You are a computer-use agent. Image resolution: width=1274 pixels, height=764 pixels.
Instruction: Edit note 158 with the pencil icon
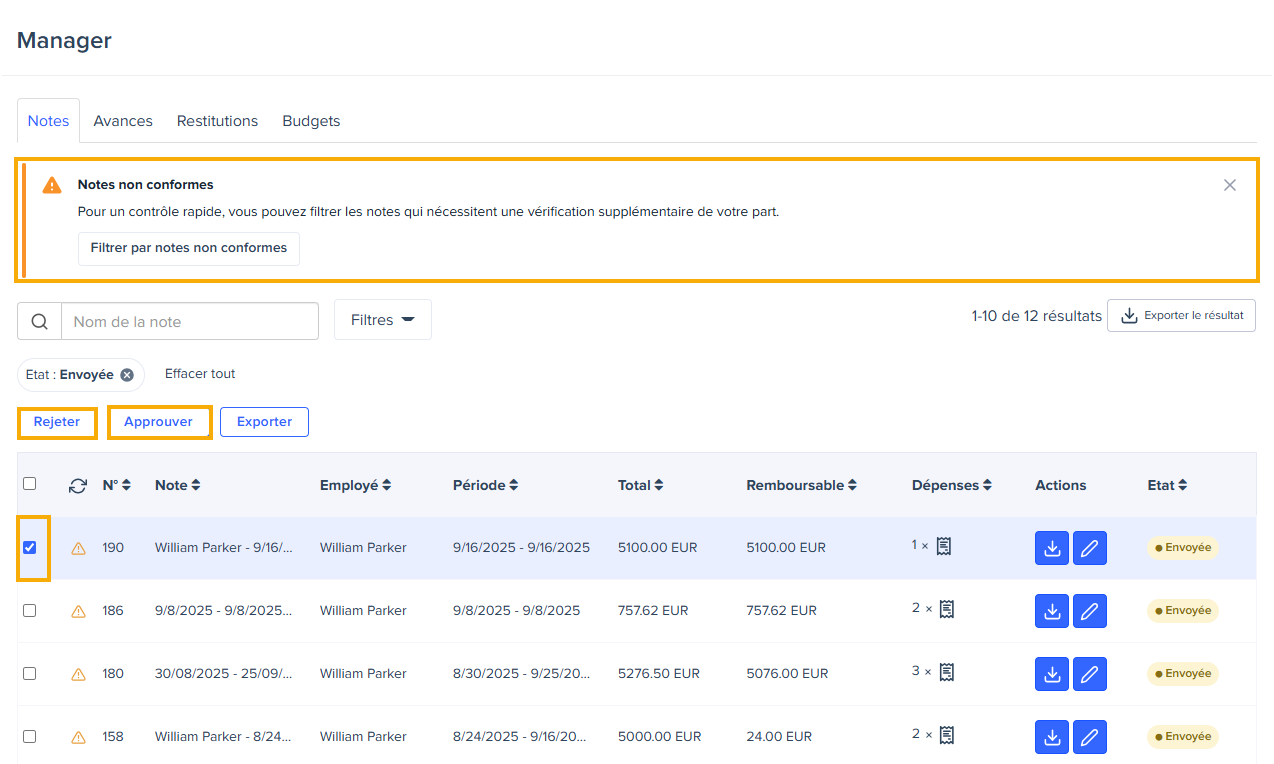click(x=1089, y=737)
